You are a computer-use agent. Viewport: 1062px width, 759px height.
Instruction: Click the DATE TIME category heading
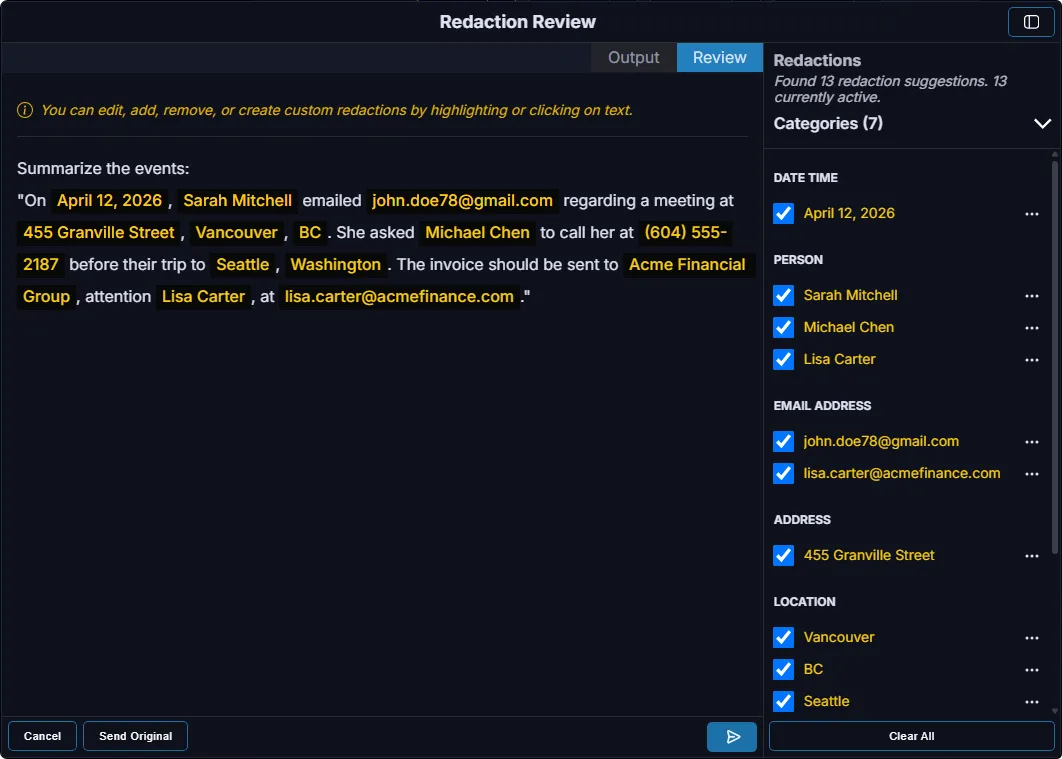coord(805,178)
